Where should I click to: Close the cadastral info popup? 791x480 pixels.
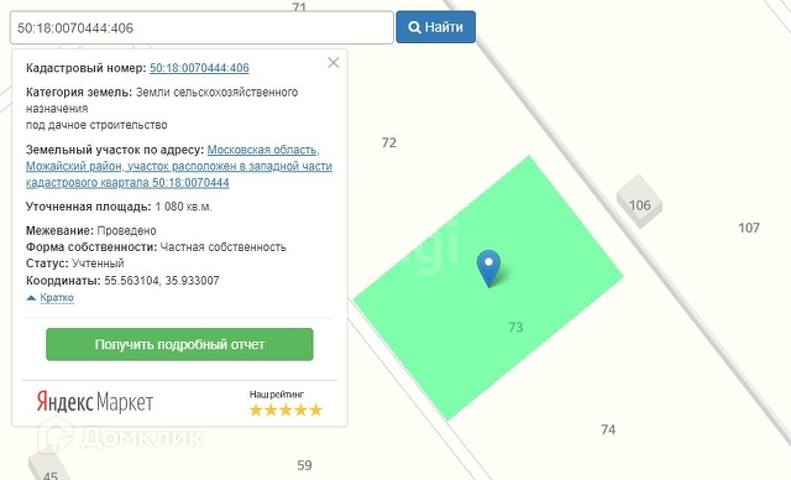coord(333,63)
